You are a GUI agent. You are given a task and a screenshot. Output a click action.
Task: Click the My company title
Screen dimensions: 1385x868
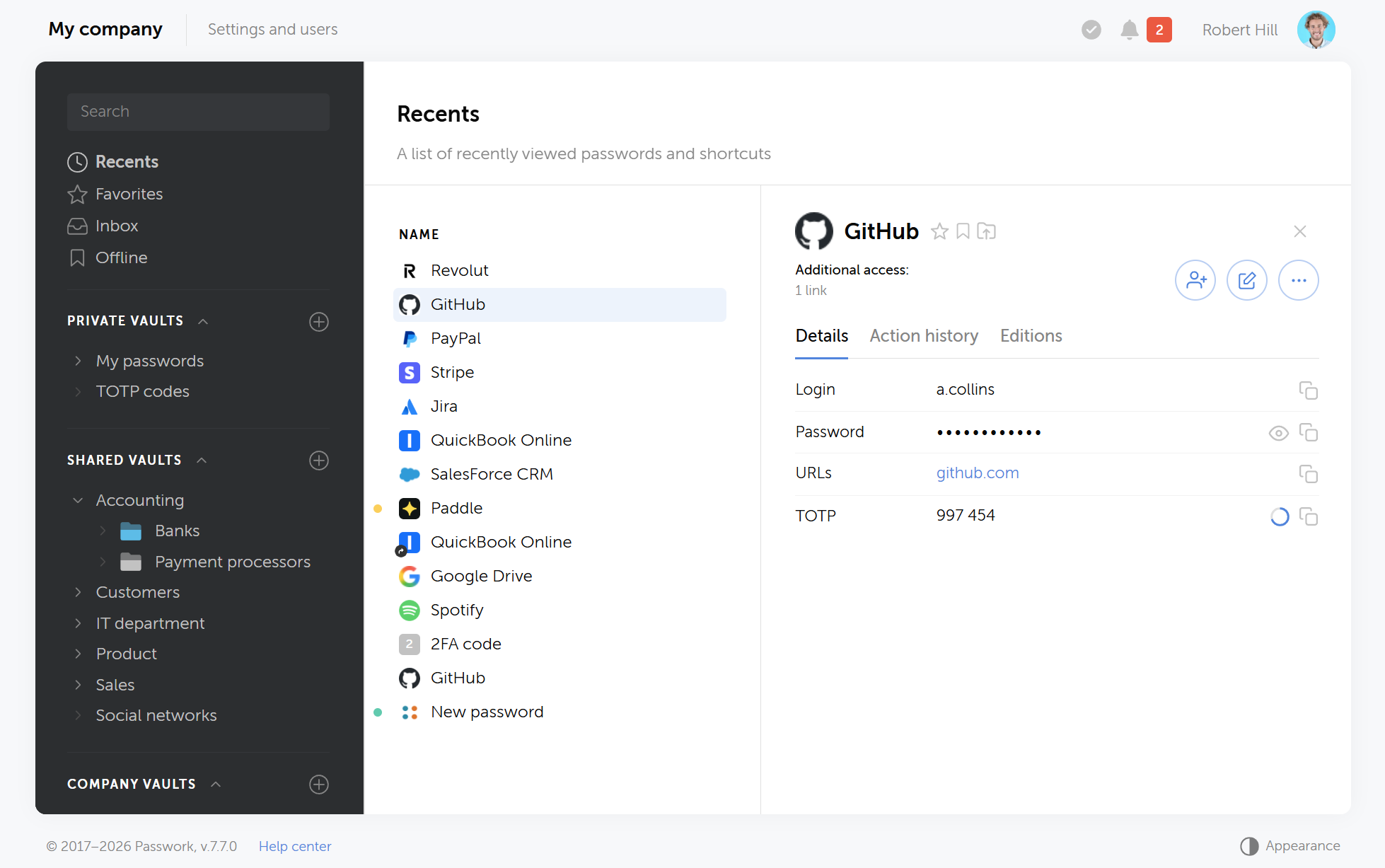105,29
